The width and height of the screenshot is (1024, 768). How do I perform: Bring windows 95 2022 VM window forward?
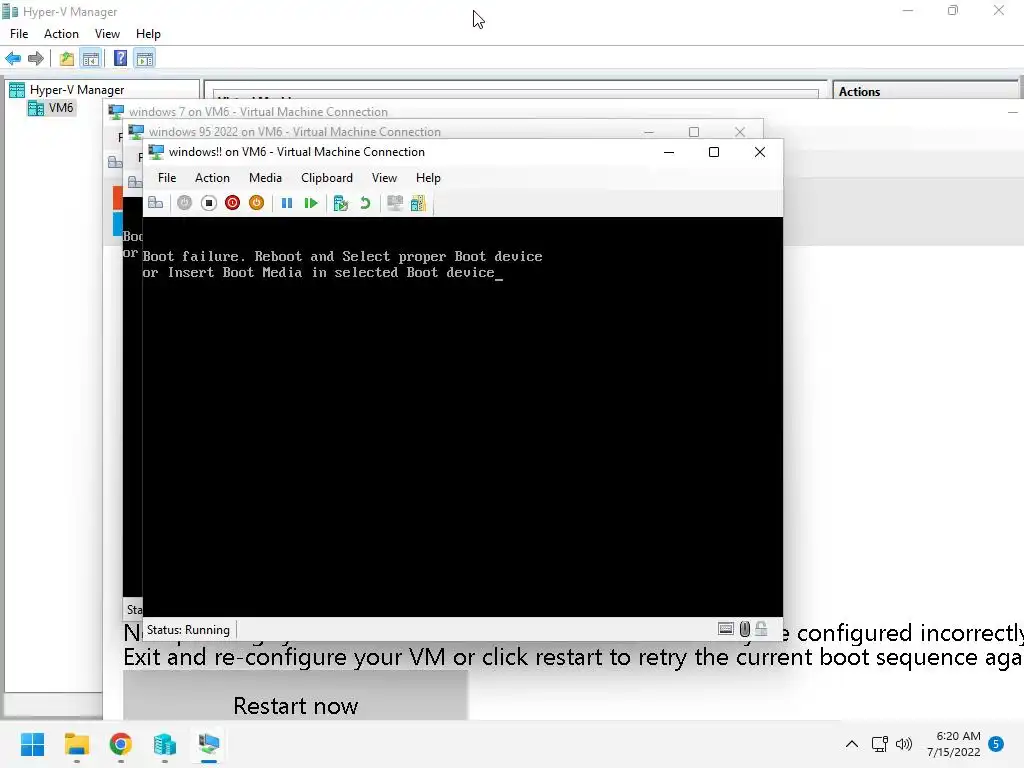pos(295,131)
